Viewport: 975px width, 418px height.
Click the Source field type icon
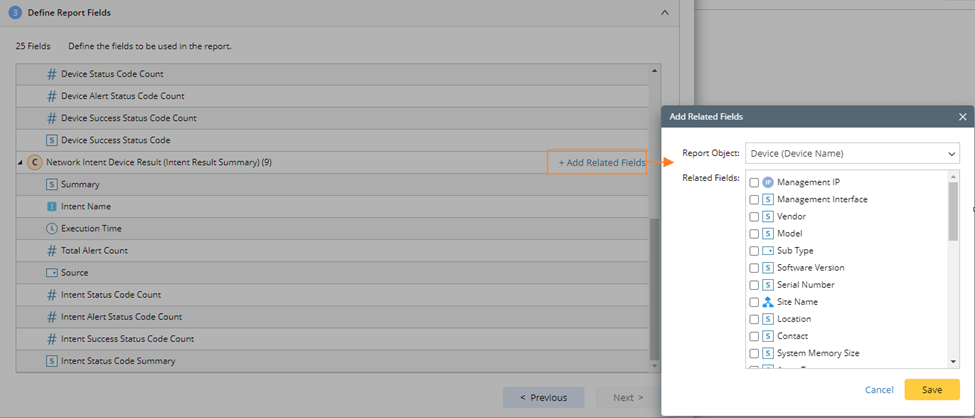tap(52, 273)
